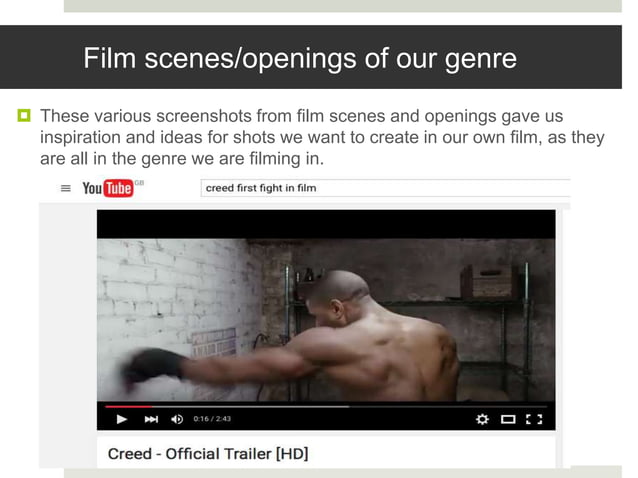Click the search field containing 'creed first fight in film'
This screenshot has height=478, width=638.
(385, 188)
